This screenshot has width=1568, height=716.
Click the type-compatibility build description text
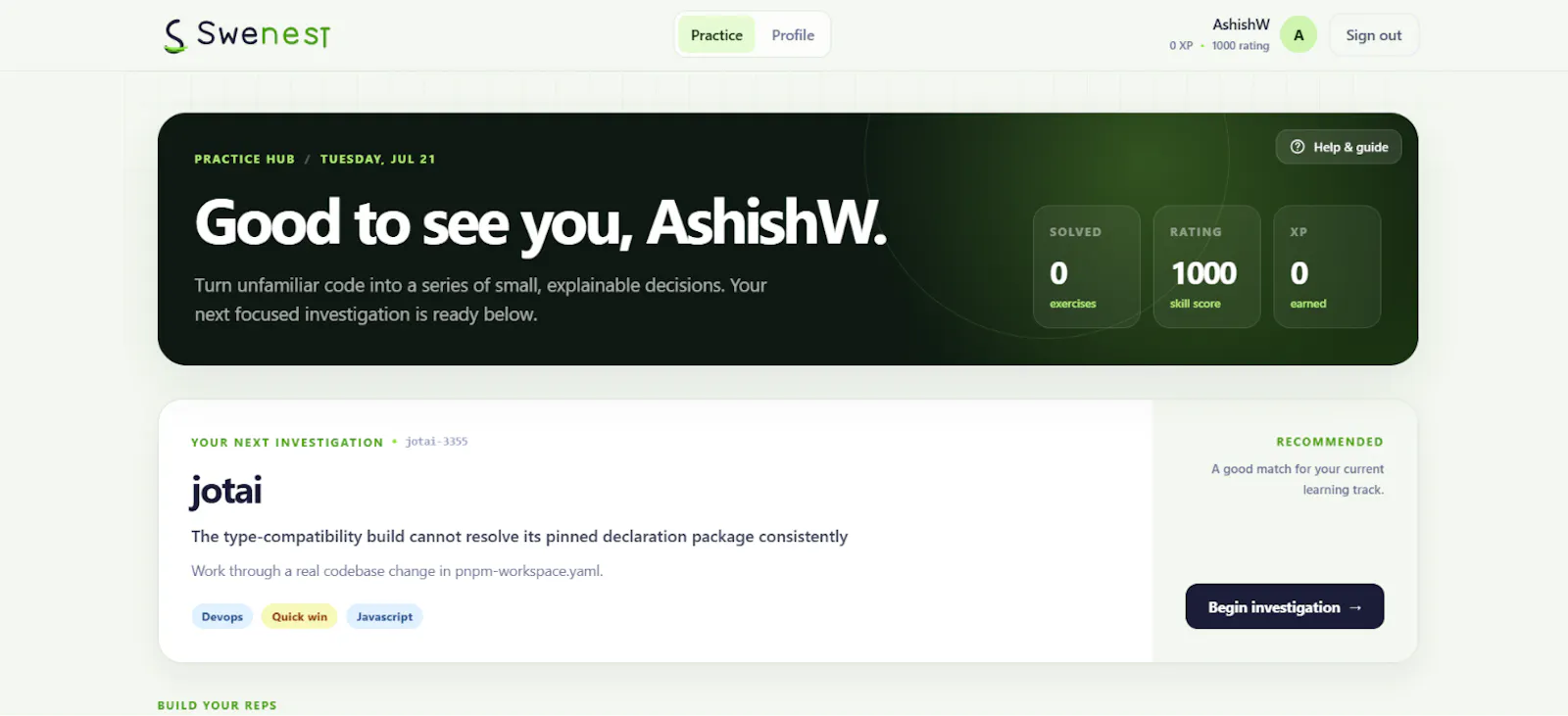519,537
